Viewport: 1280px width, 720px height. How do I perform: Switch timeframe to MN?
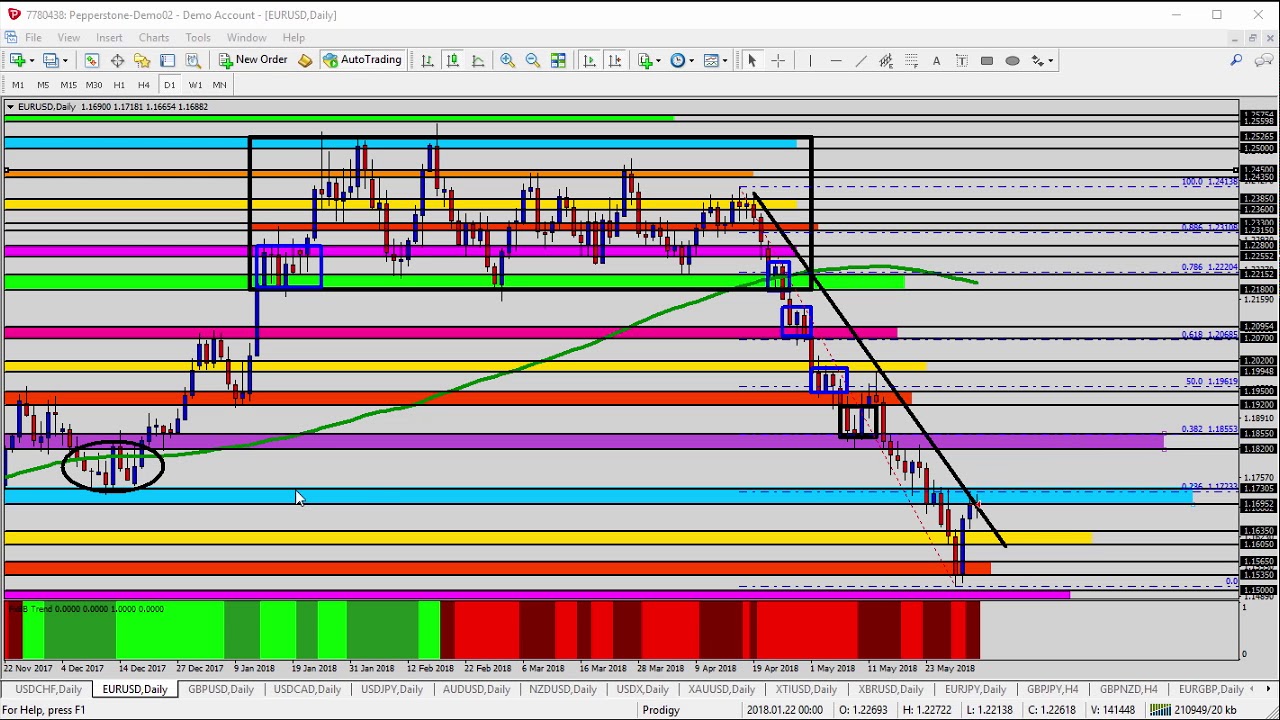pos(219,85)
